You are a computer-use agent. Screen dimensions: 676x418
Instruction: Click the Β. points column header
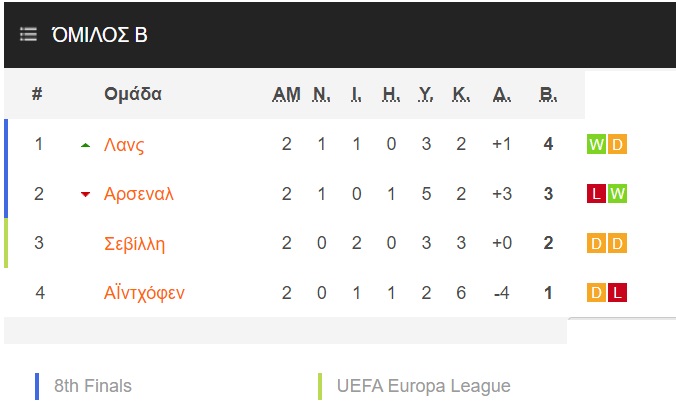pyautogui.click(x=548, y=94)
